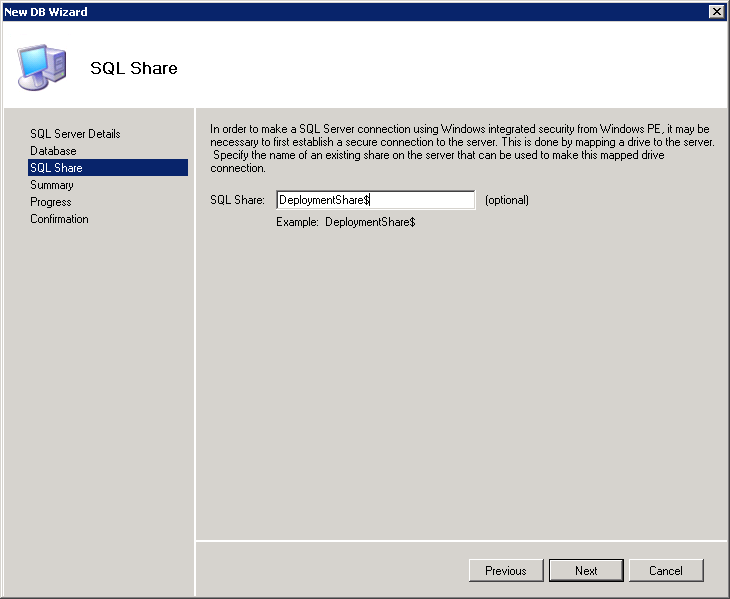Click Next to continue the wizard
The width and height of the screenshot is (730, 599).
[586, 571]
